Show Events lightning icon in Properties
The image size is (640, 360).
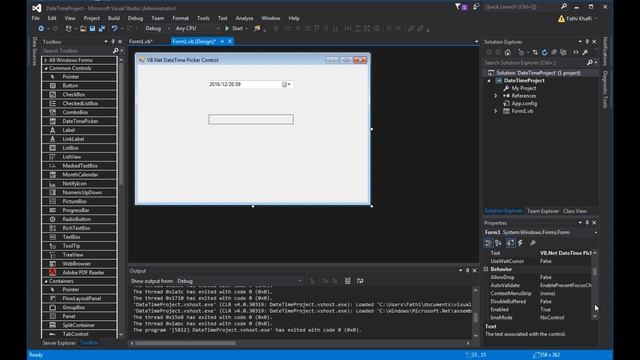[x=520, y=243]
